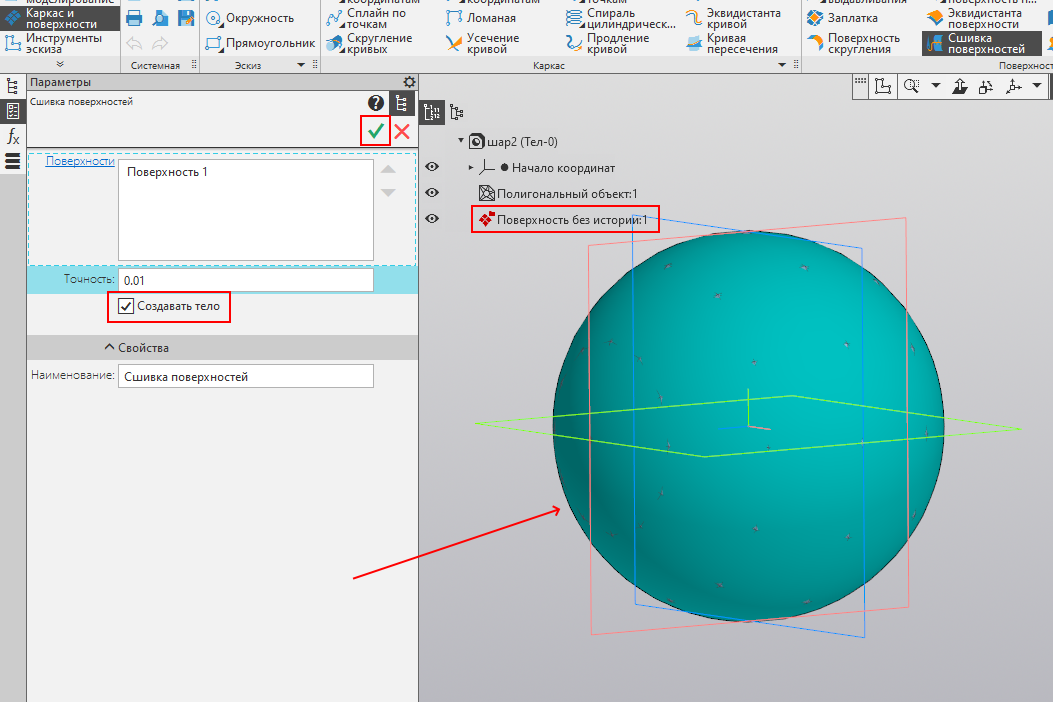Viewport: 1053px width, 702px height.
Task: Select the Заплатка surface tool
Action: pyautogui.click(x=842, y=18)
